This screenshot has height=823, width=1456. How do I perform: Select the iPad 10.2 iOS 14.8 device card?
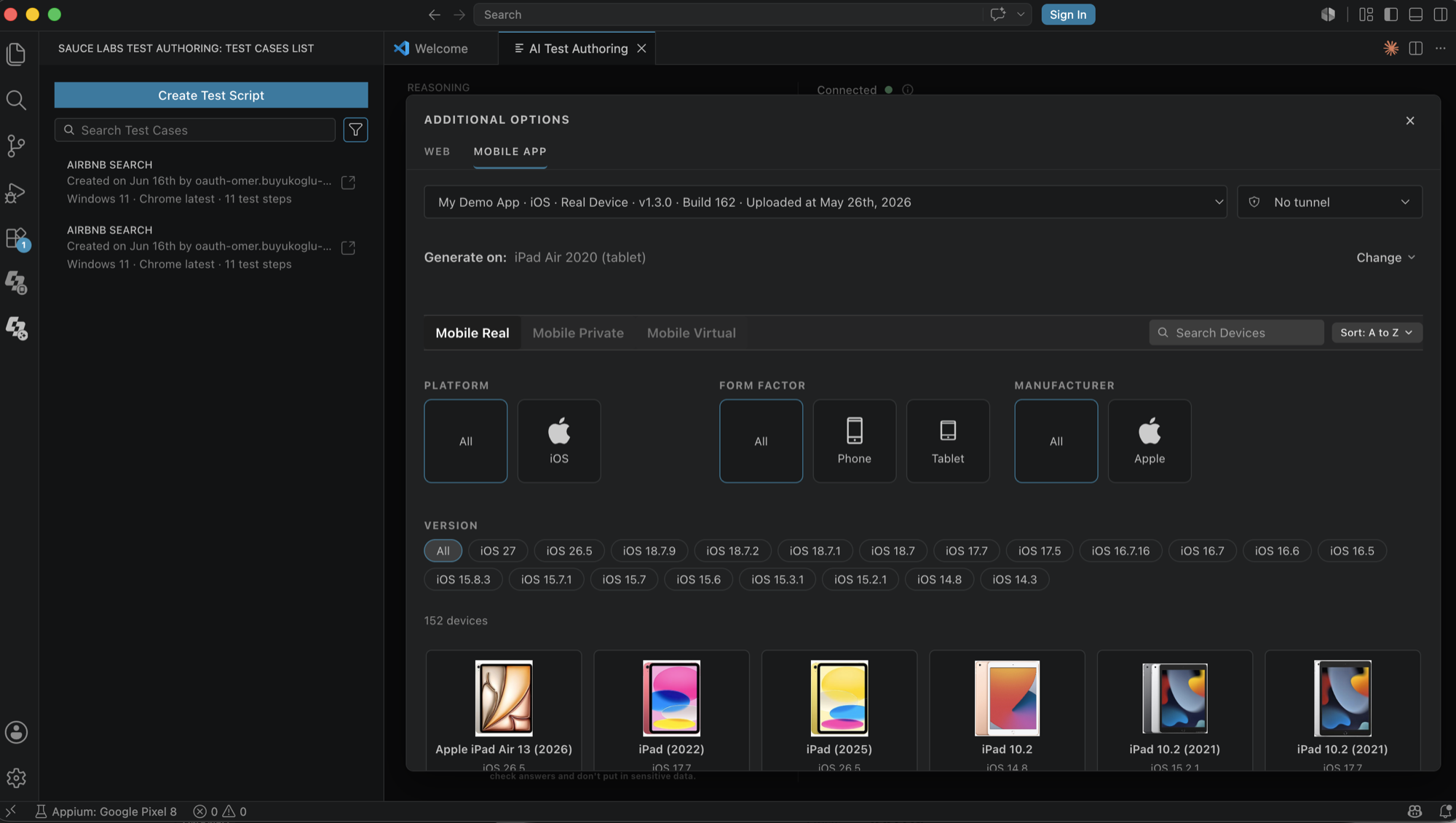pyautogui.click(x=1007, y=711)
